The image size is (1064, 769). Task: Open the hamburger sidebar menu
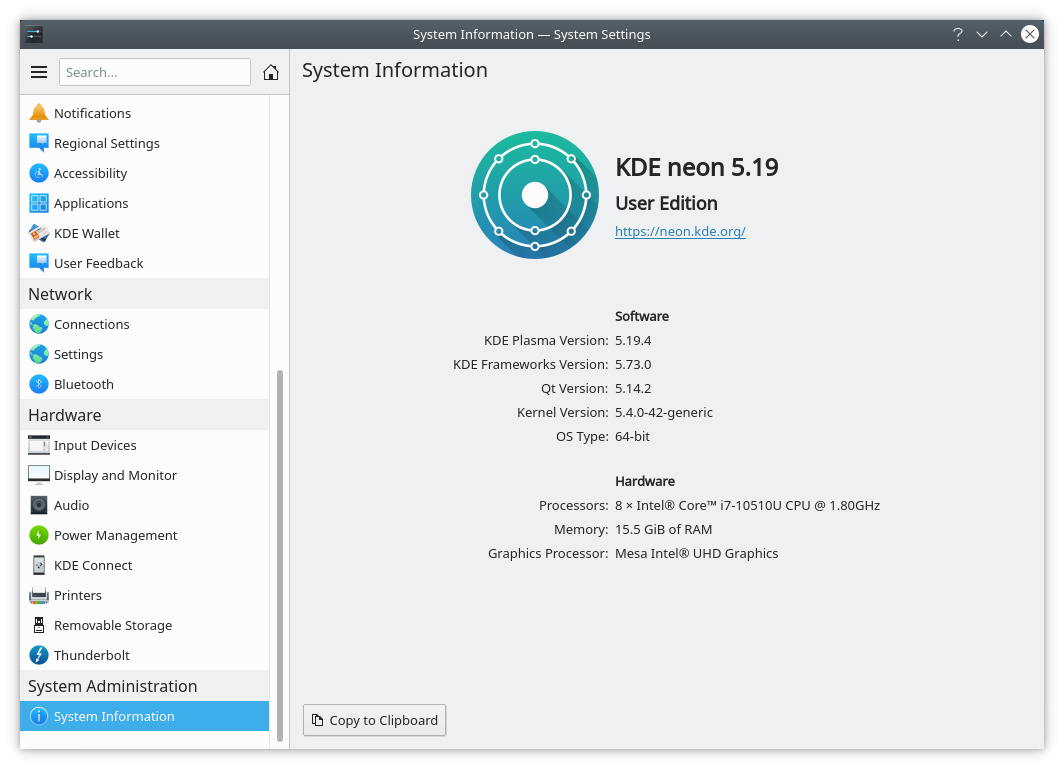click(39, 72)
